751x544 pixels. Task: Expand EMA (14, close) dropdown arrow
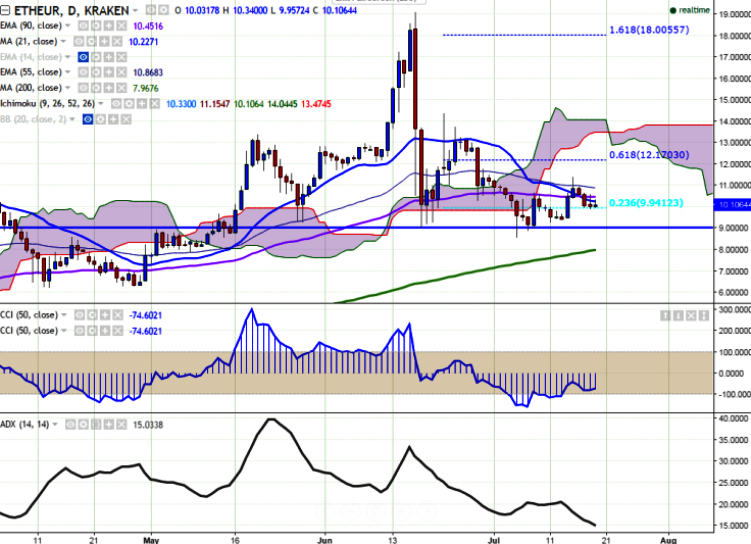(68, 57)
